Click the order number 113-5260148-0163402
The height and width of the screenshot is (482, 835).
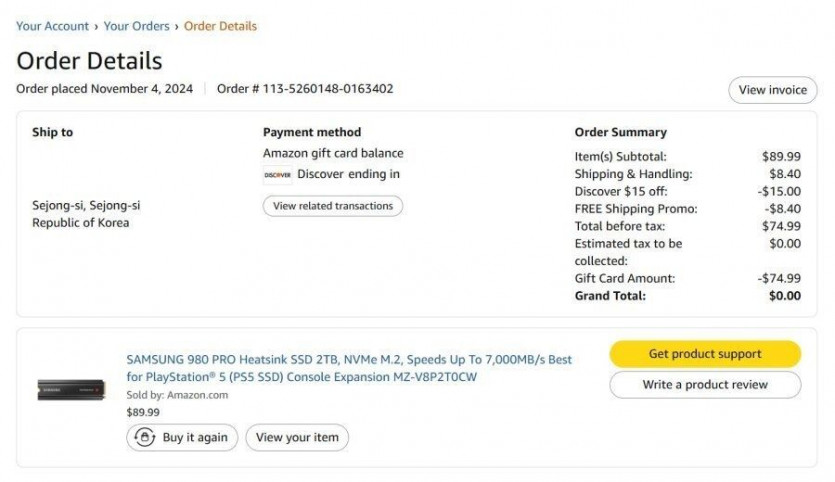point(328,89)
